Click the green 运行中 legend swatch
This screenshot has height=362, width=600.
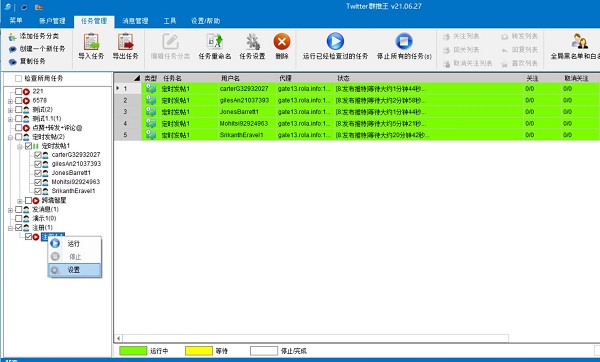click(x=133, y=351)
